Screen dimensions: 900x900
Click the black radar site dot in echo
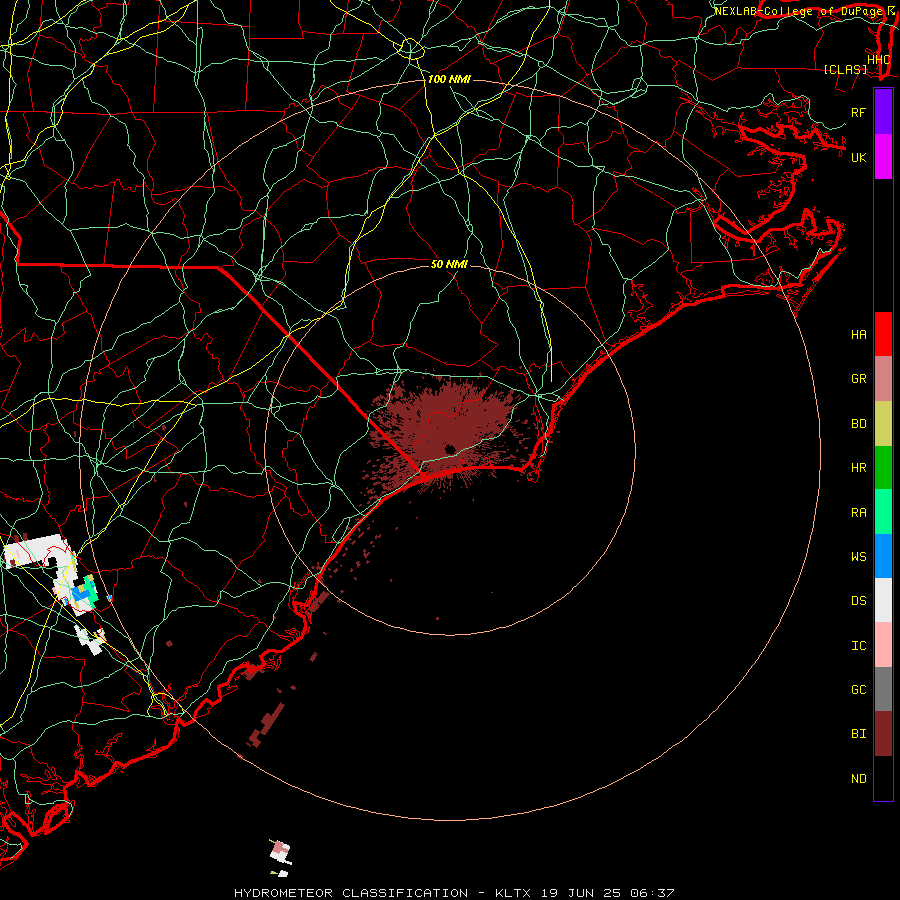[x=449, y=449]
